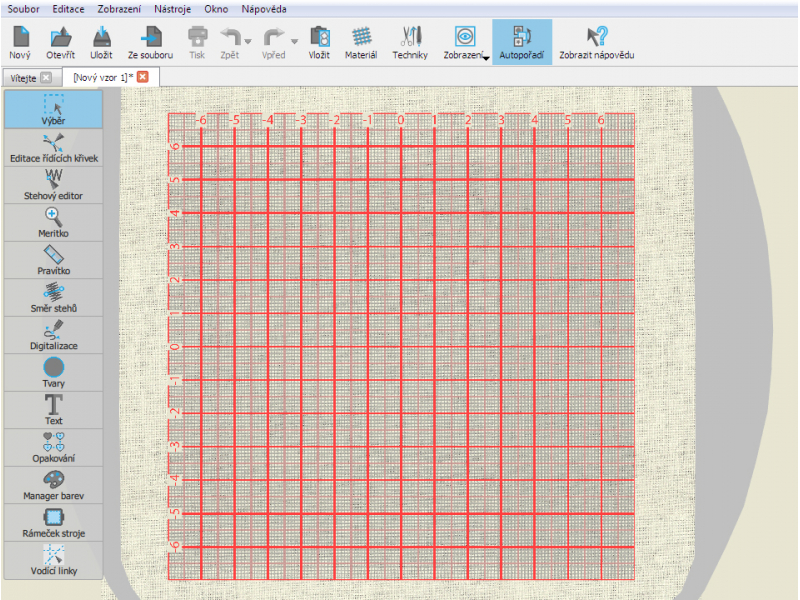The width and height of the screenshot is (800, 600).
Task: Expand the Zpět undo history dropdown
Action: click(246, 42)
